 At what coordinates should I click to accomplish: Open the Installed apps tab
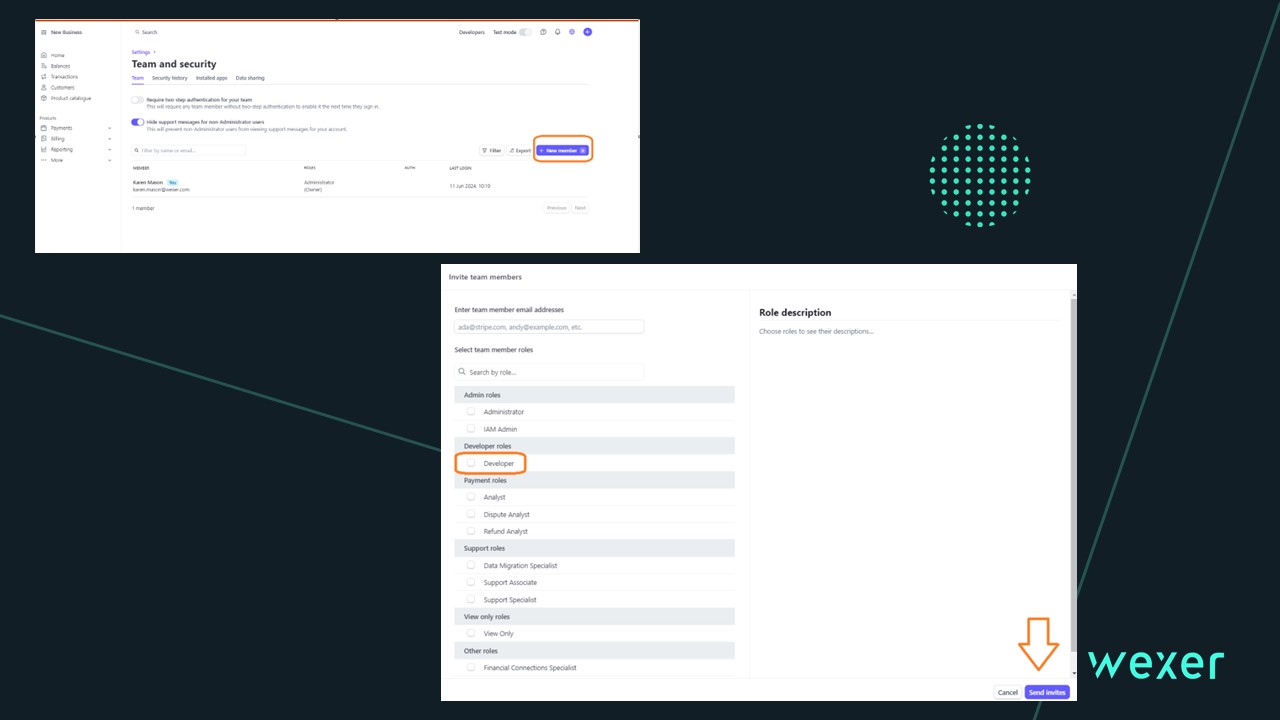click(211, 78)
